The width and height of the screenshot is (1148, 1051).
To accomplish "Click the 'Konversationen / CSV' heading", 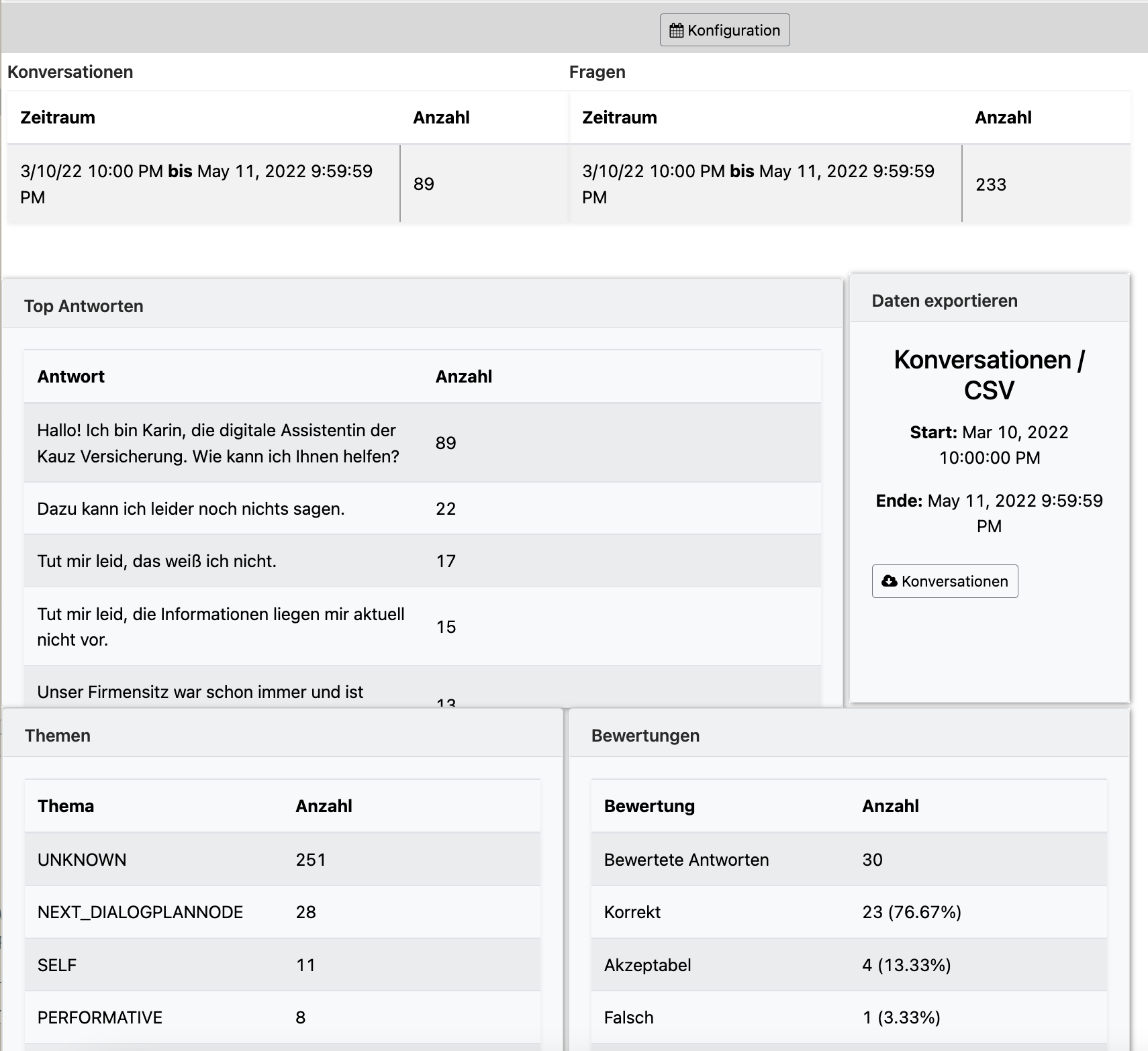I will click(990, 375).
